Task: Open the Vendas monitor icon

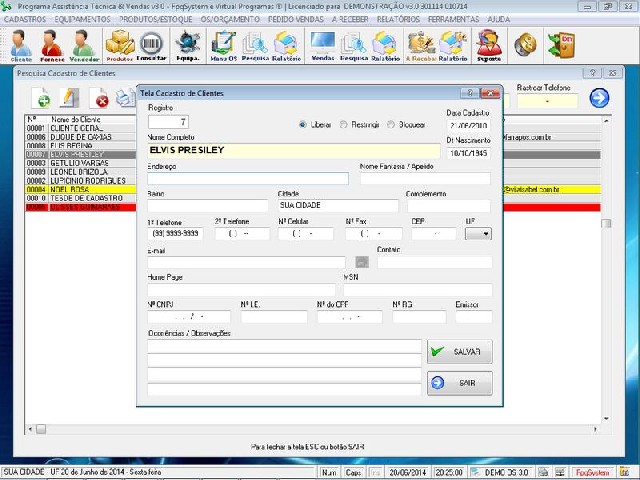Action: click(322, 45)
